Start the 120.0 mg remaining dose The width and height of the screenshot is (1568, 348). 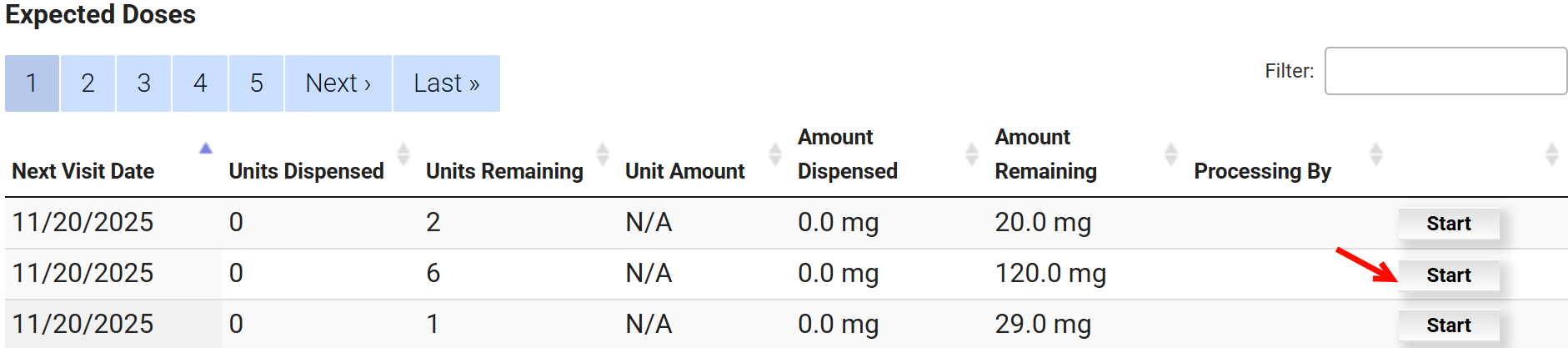coord(1448,275)
